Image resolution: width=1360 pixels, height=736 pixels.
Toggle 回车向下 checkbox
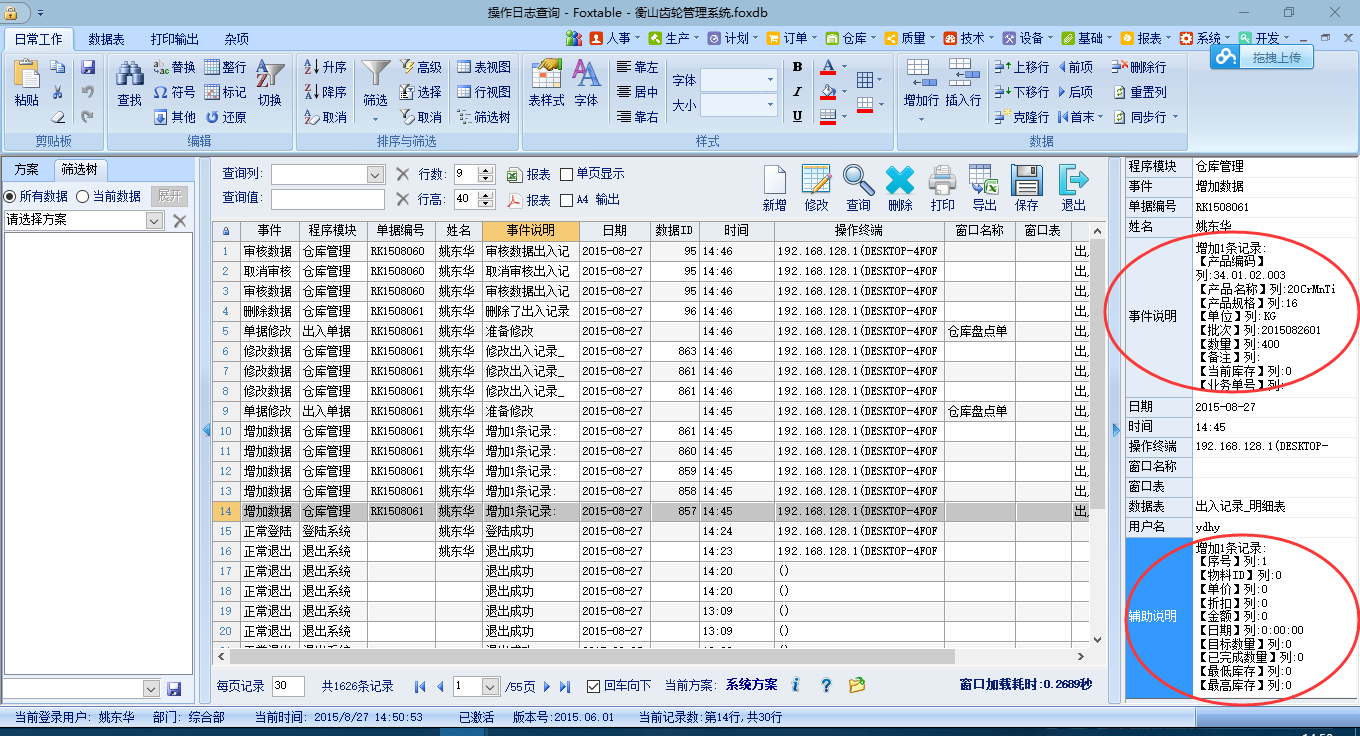coord(593,686)
